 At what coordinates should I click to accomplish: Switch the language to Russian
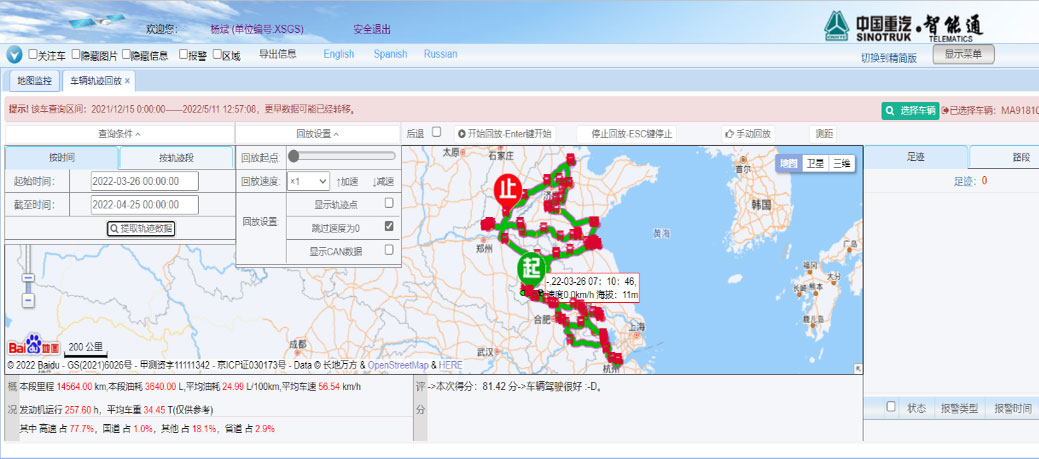(441, 54)
